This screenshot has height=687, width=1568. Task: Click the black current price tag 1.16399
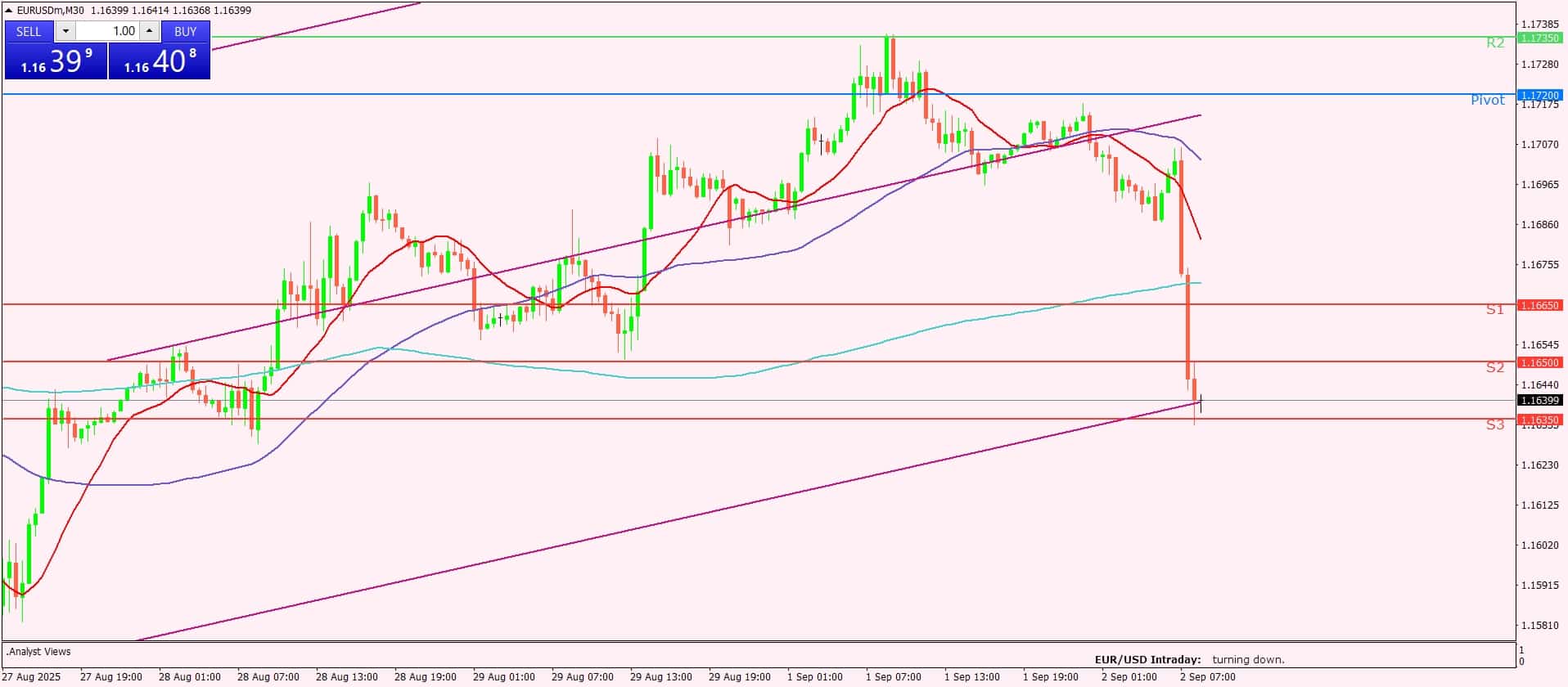tap(1540, 401)
